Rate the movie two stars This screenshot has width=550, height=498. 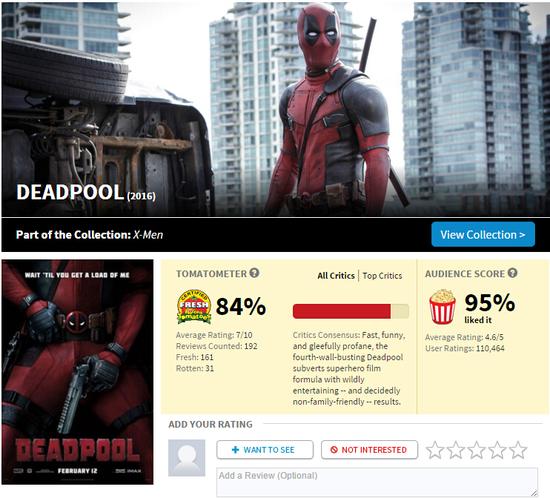coord(456,450)
